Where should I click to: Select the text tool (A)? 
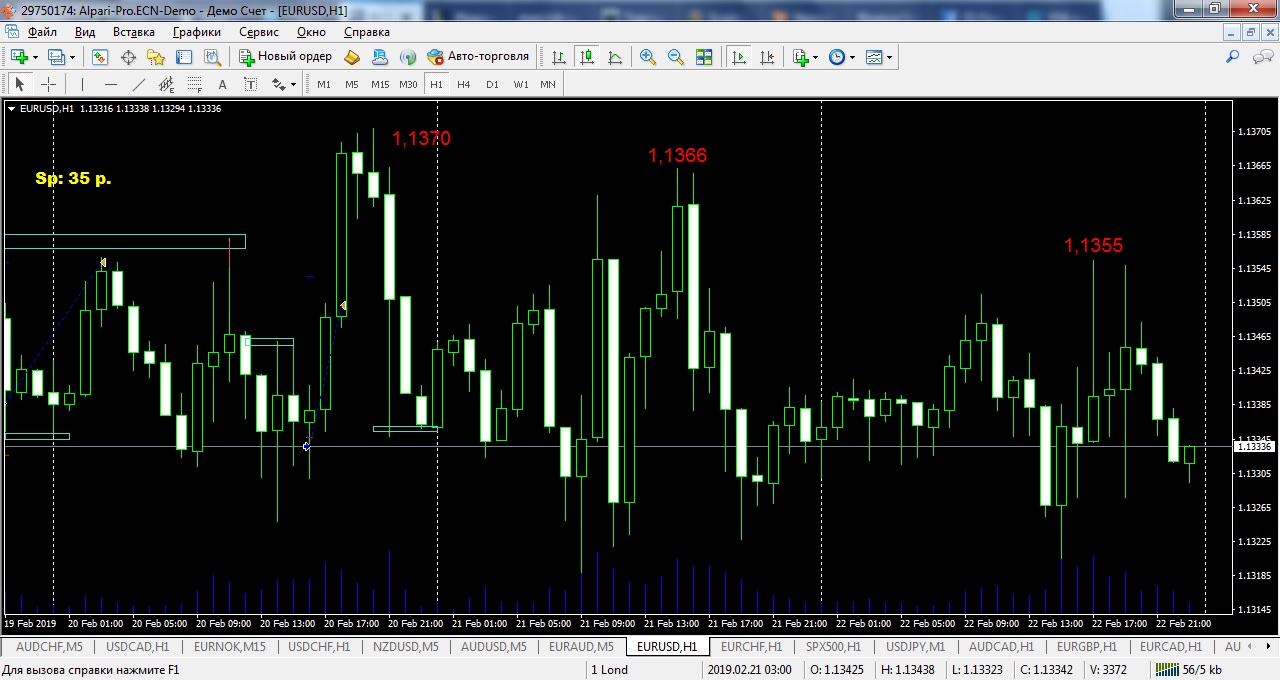222,84
